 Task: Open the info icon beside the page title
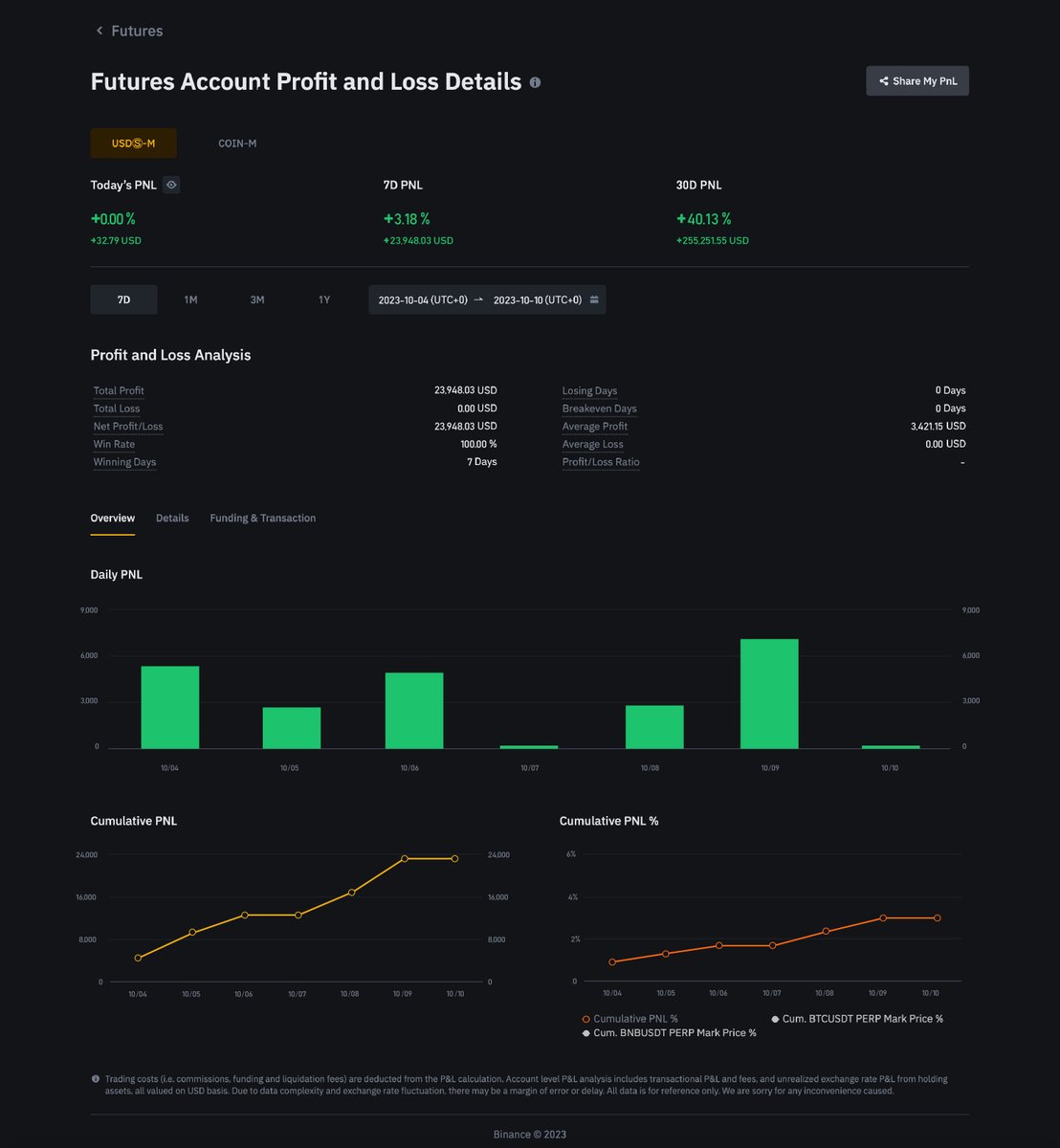click(535, 82)
